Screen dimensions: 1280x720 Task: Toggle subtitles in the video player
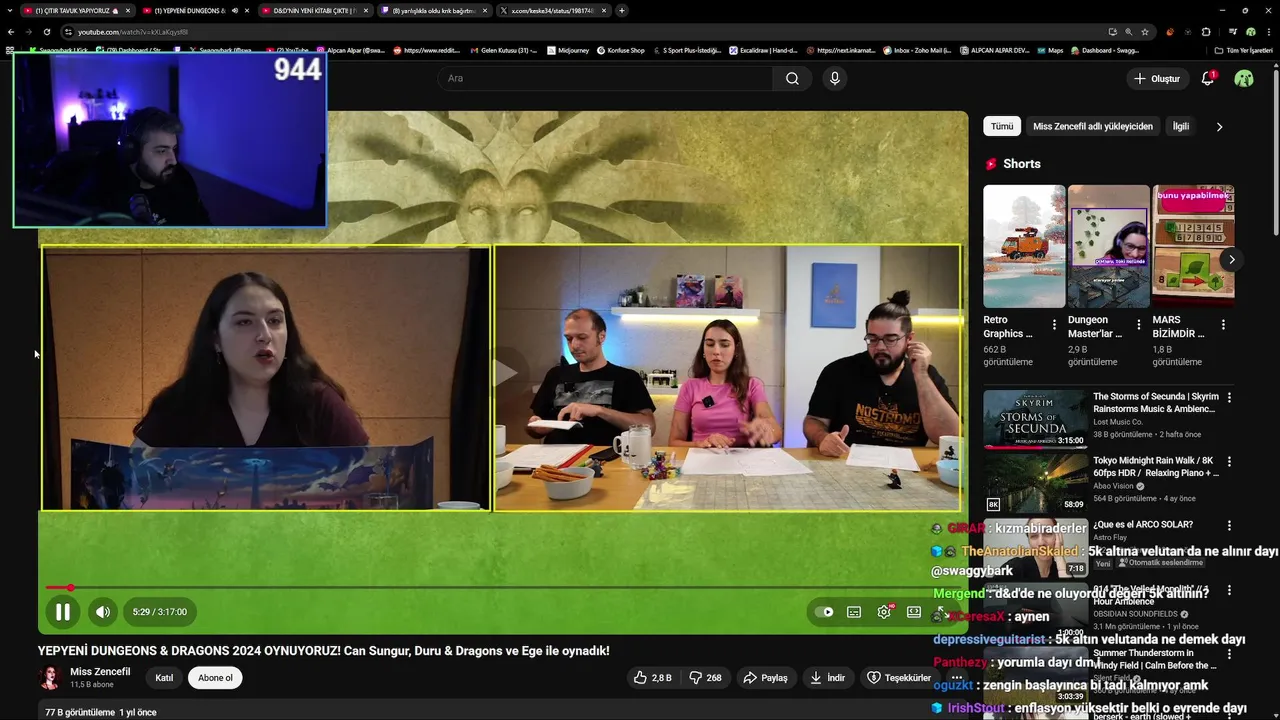pos(854,612)
